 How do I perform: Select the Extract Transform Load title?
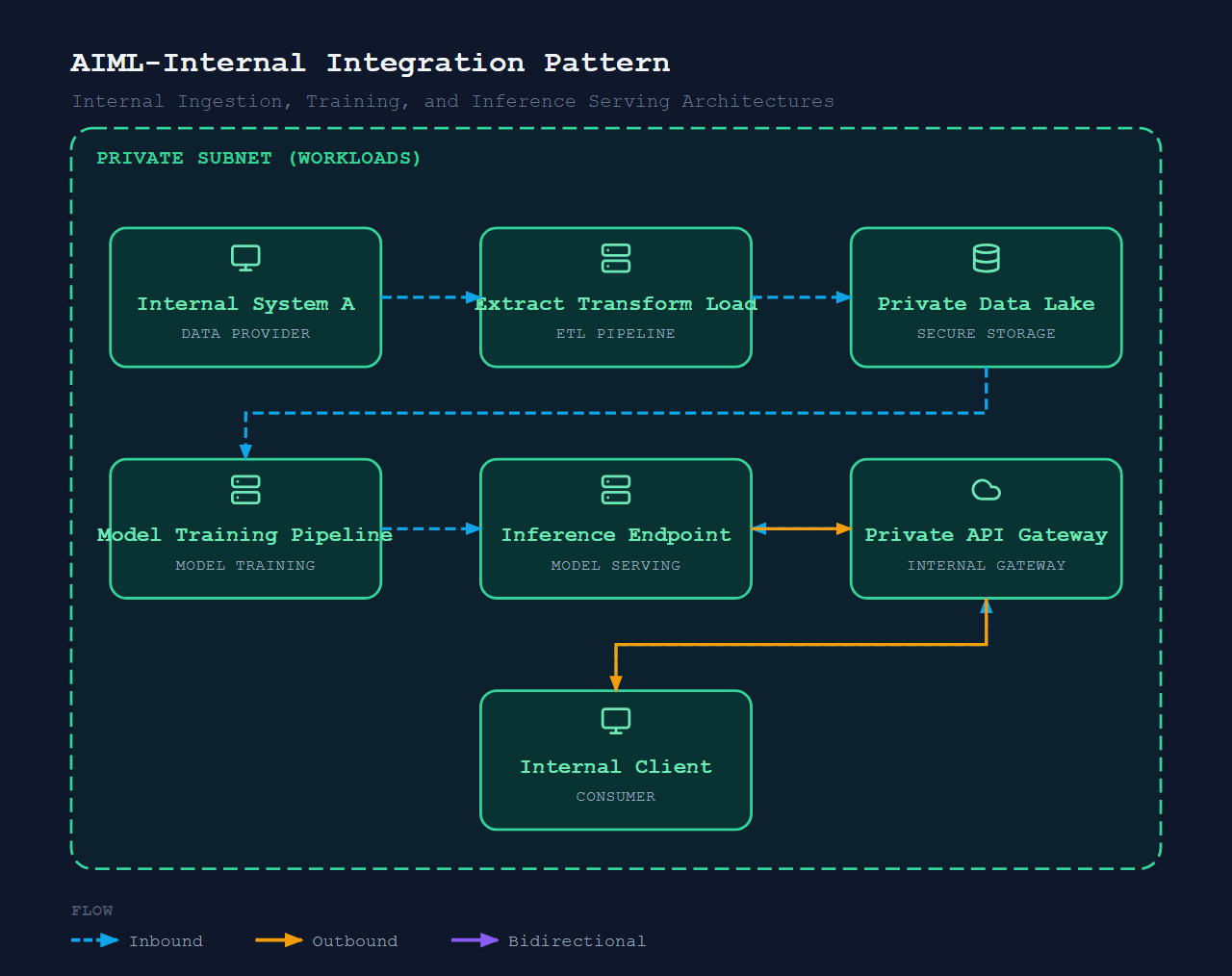(x=616, y=304)
